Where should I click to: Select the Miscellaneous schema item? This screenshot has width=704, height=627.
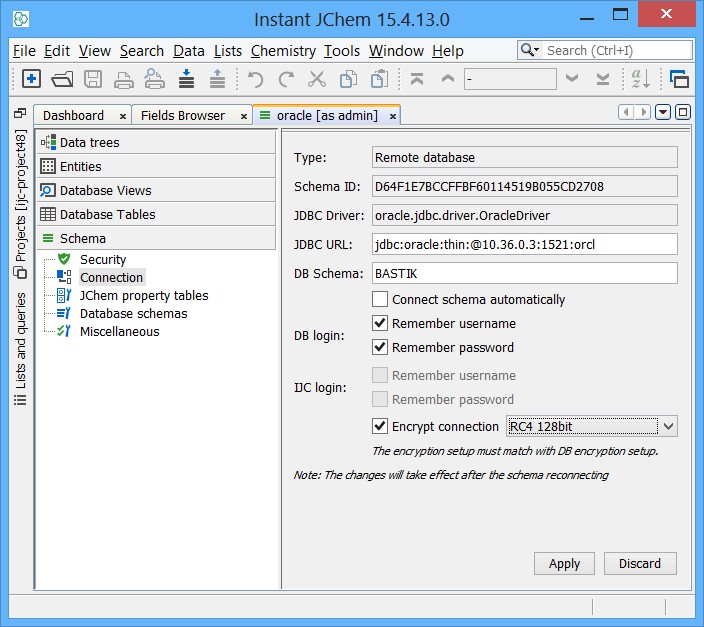click(119, 331)
